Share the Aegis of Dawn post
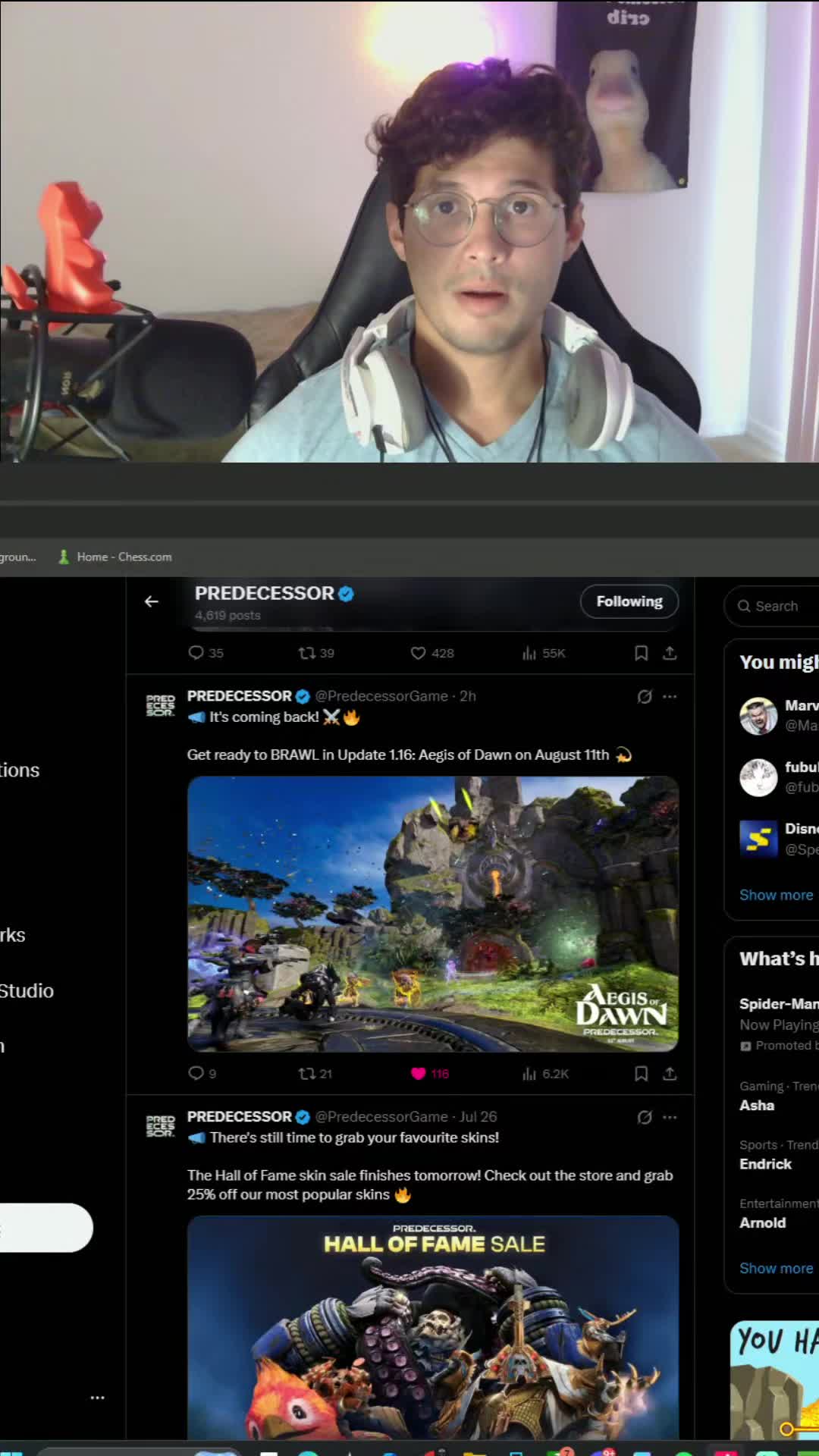The image size is (819, 1456). coord(670,1073)
